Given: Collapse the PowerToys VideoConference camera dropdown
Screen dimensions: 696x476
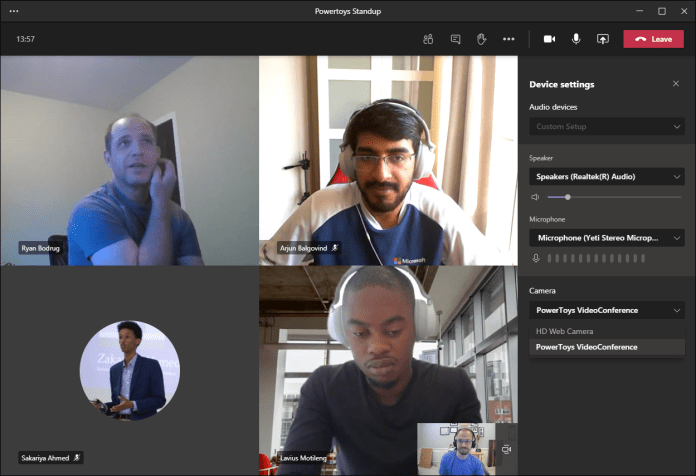Looking at the screenshot, I should (607, 310).
